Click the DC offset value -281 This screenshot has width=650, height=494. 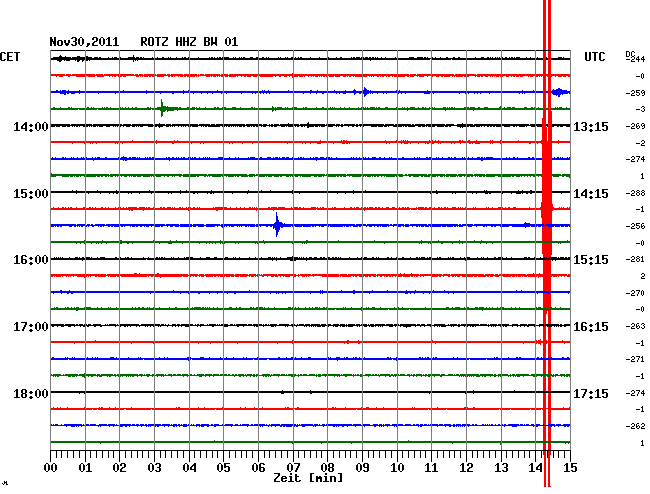(x=635, y=259)
